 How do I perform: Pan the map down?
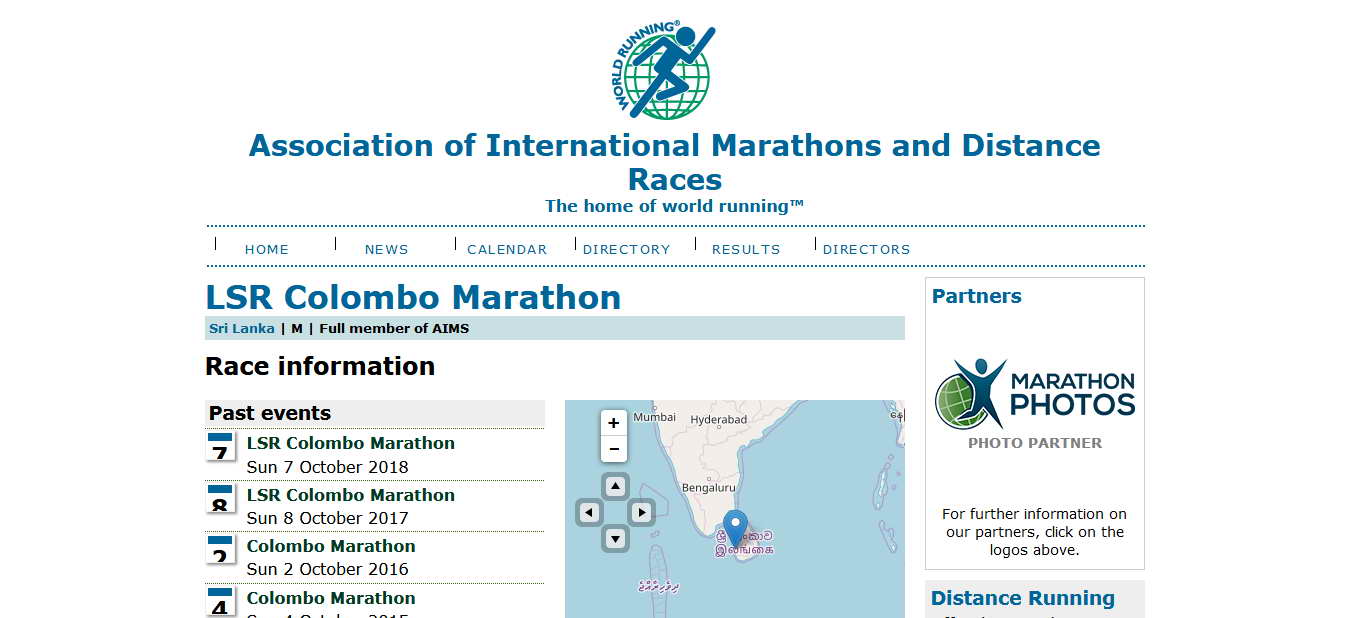(x=616, y=538)
